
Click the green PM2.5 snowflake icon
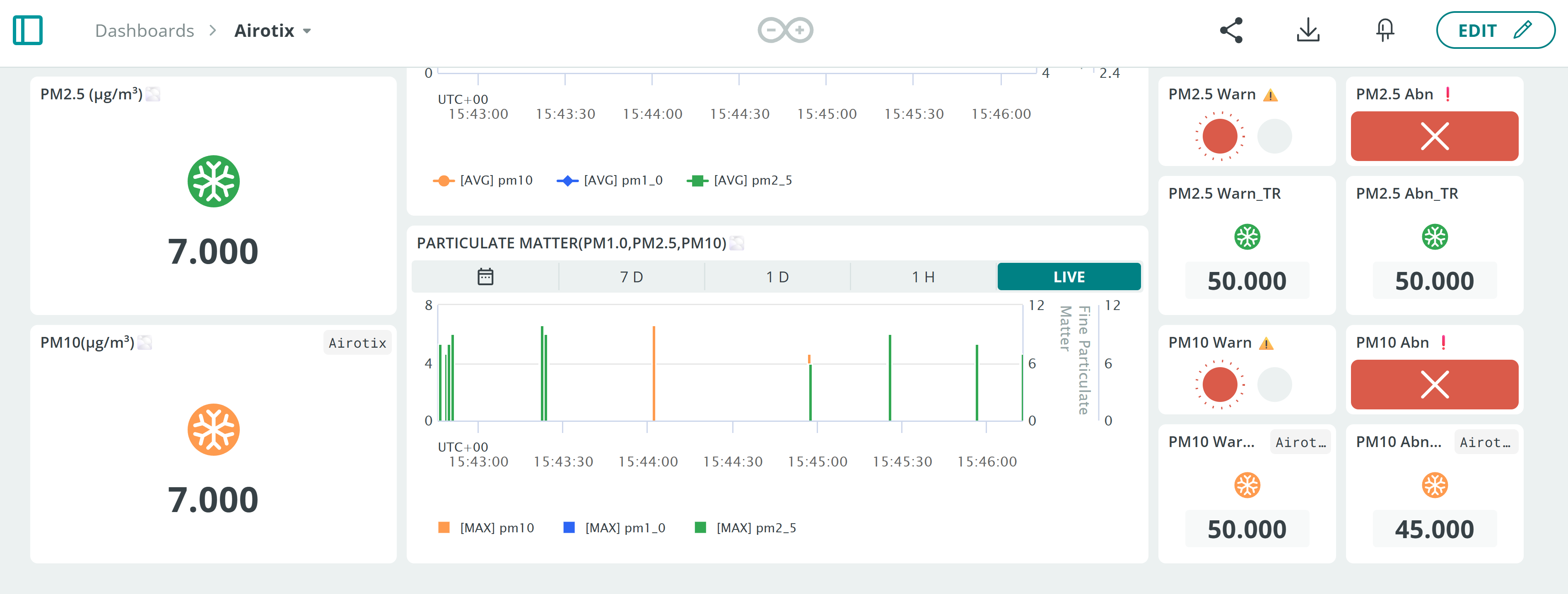pyautogui.click(x=213, y=181)
